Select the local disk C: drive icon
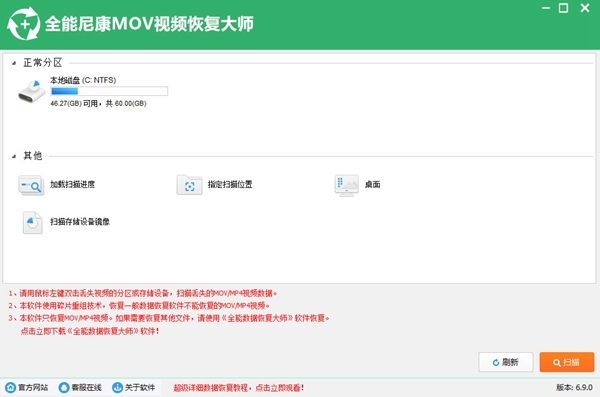Image resolution: width=600 pixels, height=397 pixels. point(32,91)
